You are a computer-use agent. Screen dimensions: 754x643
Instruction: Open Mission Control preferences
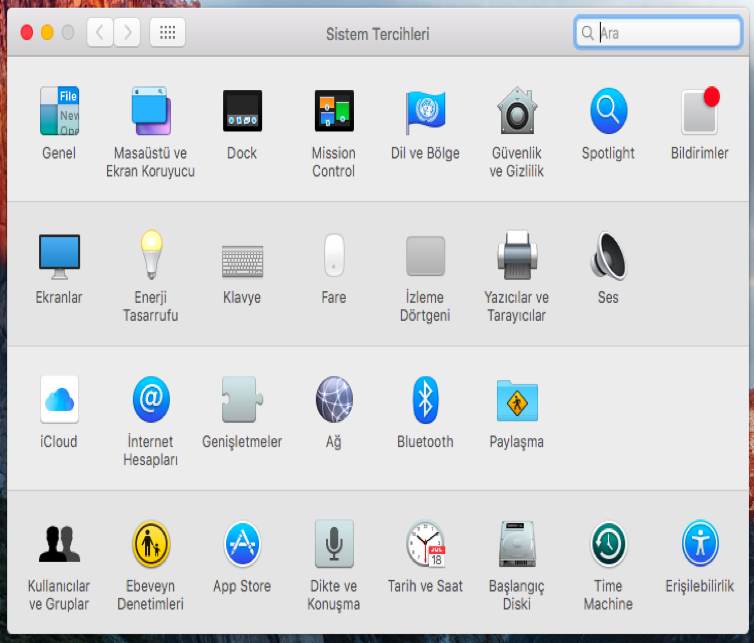coord(333,111)
